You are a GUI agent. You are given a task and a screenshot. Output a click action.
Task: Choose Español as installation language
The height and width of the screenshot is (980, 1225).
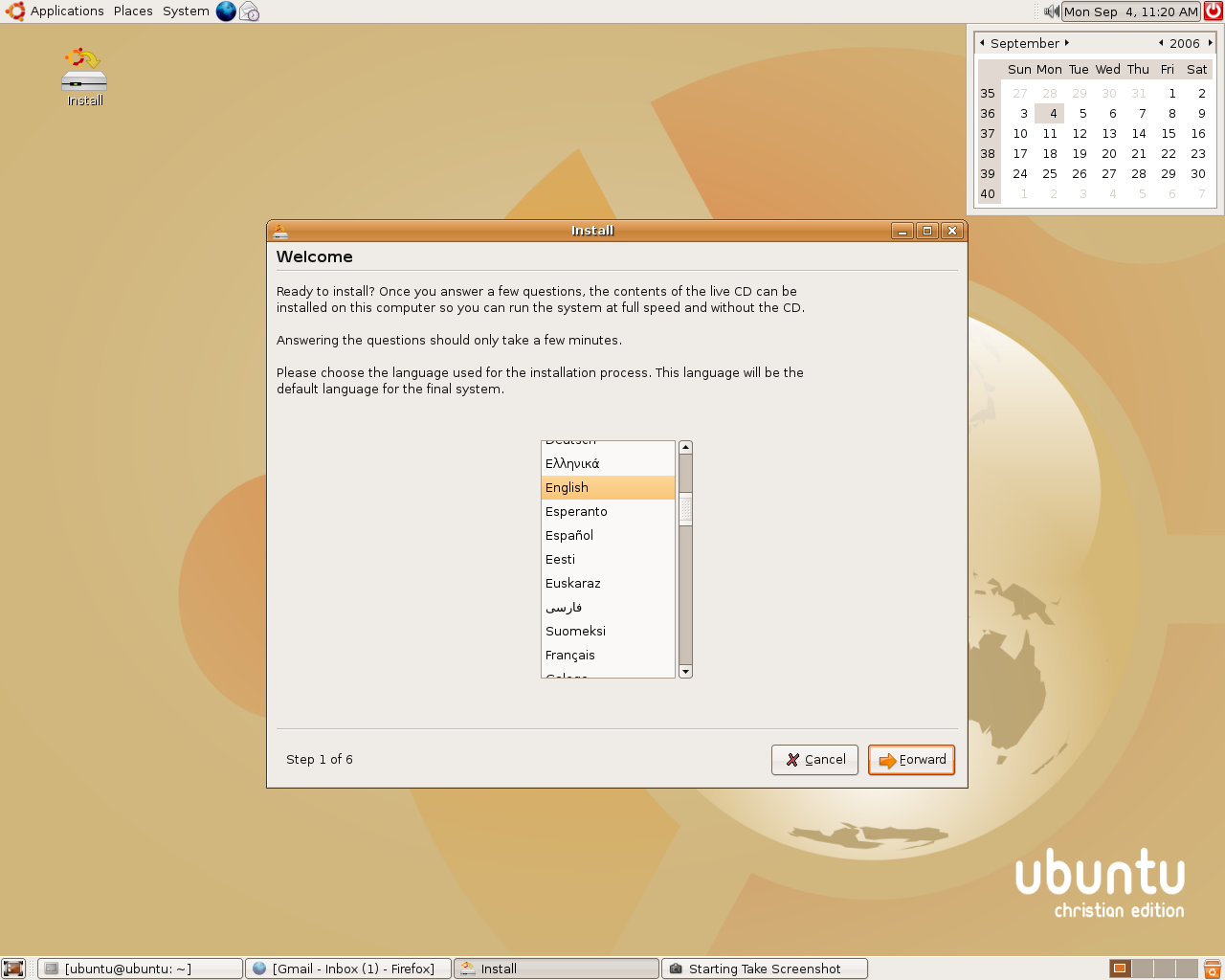(608, 536)
